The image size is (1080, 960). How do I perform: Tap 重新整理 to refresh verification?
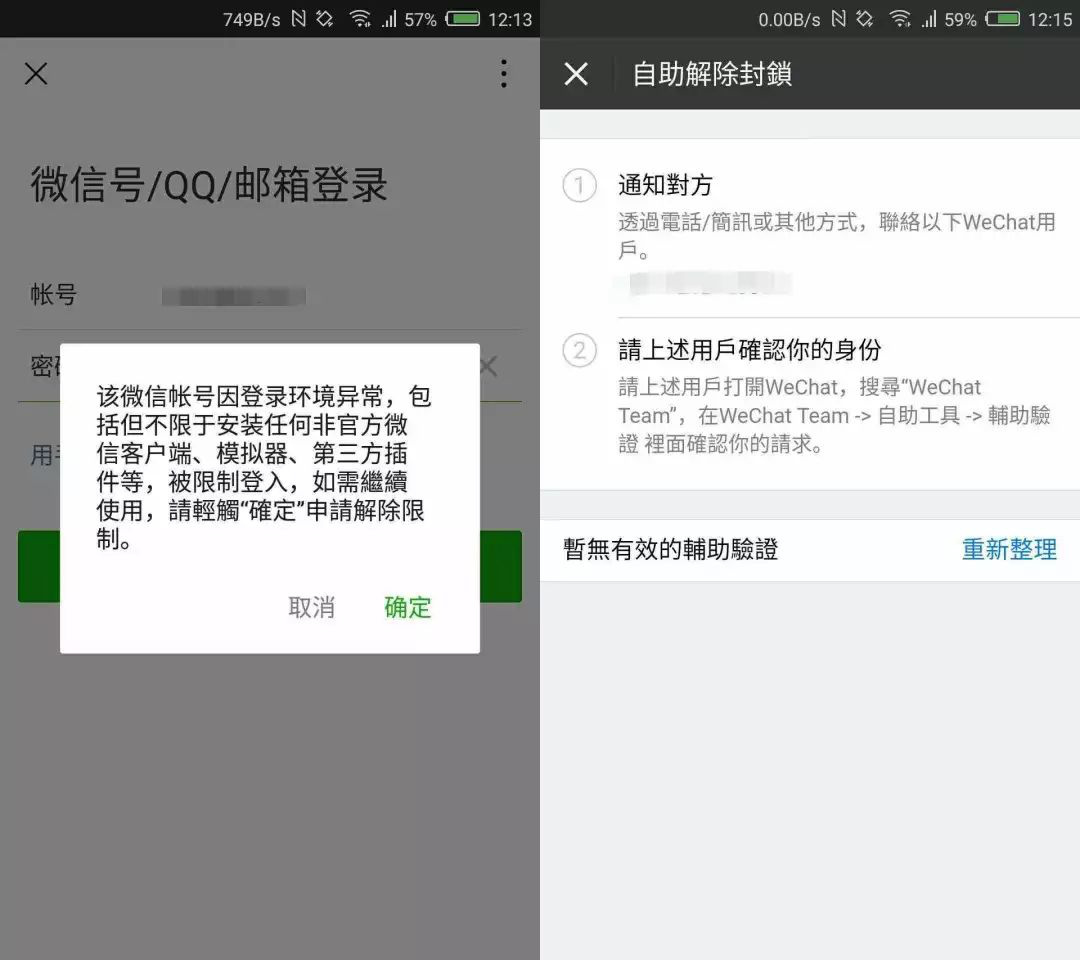click(x=1009, y=550)
